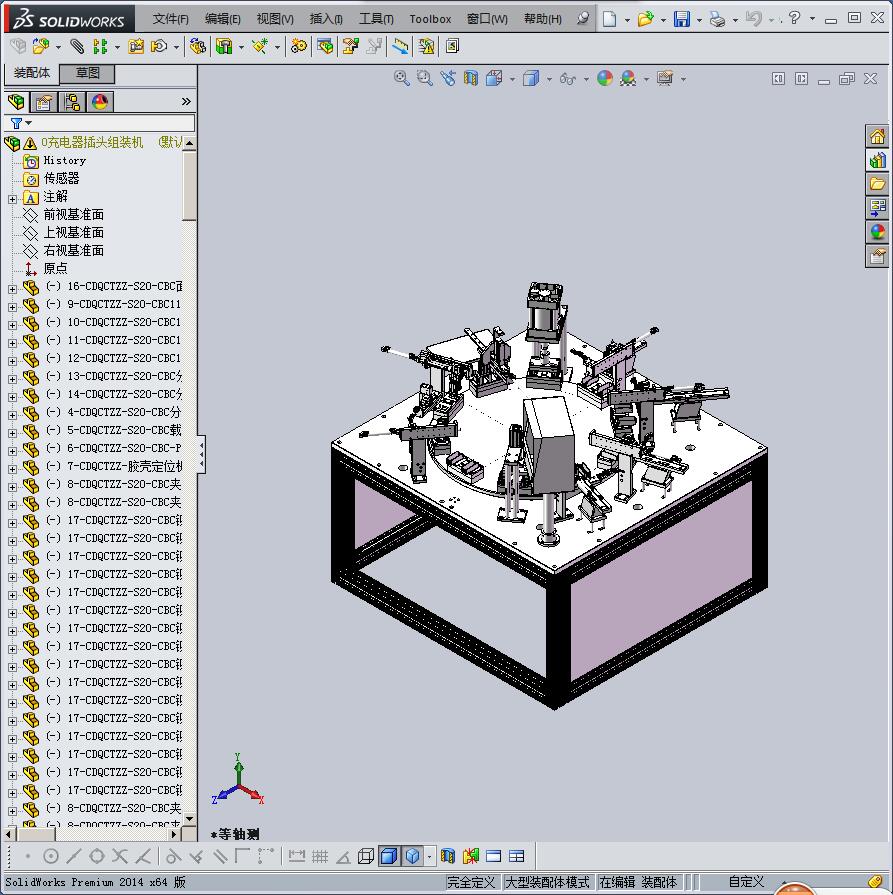Viewport: 893px width, 895px height.
Task: Switch to the 草图 sketch tab
Action: click(87, 73)
